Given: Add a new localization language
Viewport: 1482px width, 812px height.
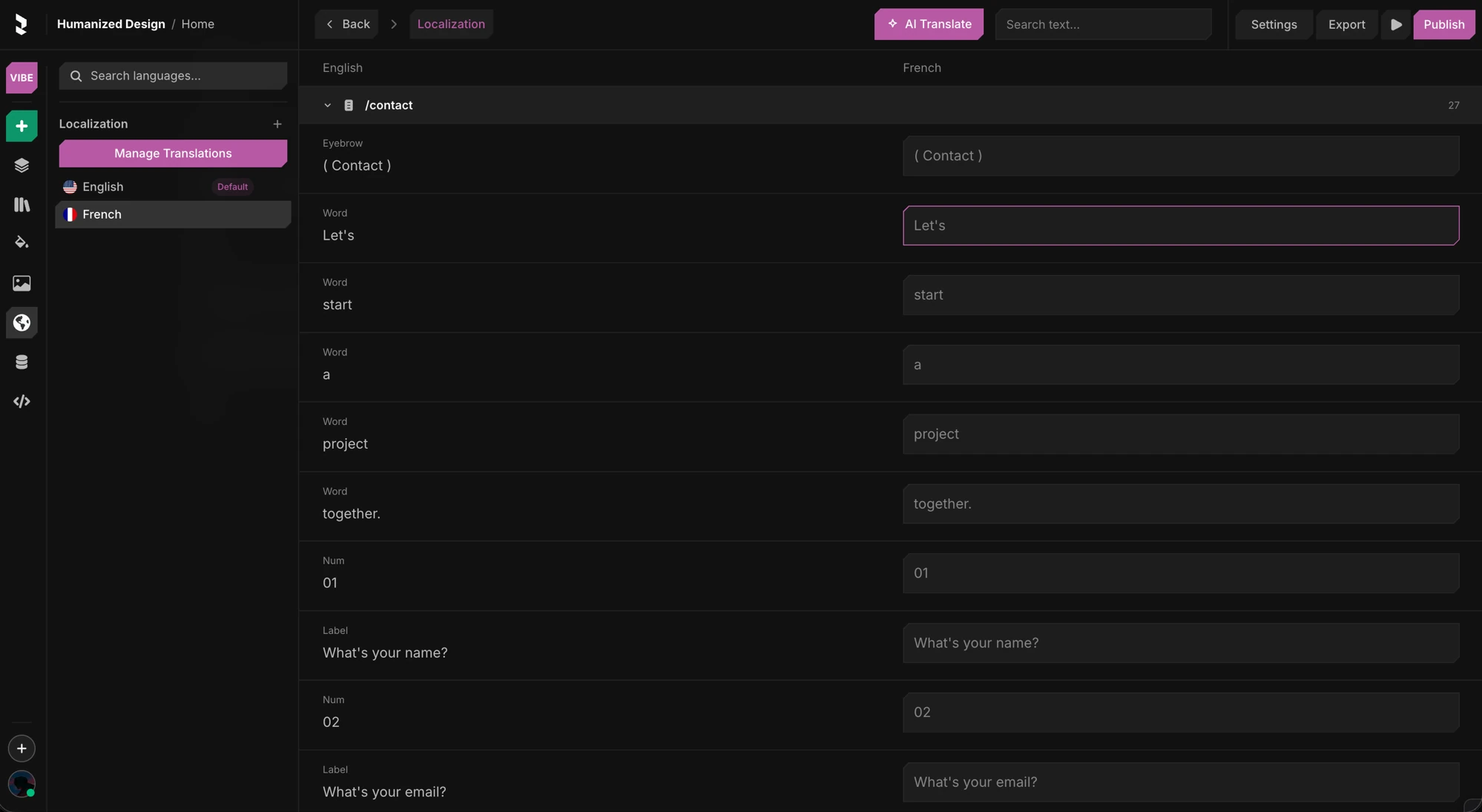Looking at the screenshot, I should point(277,124).
